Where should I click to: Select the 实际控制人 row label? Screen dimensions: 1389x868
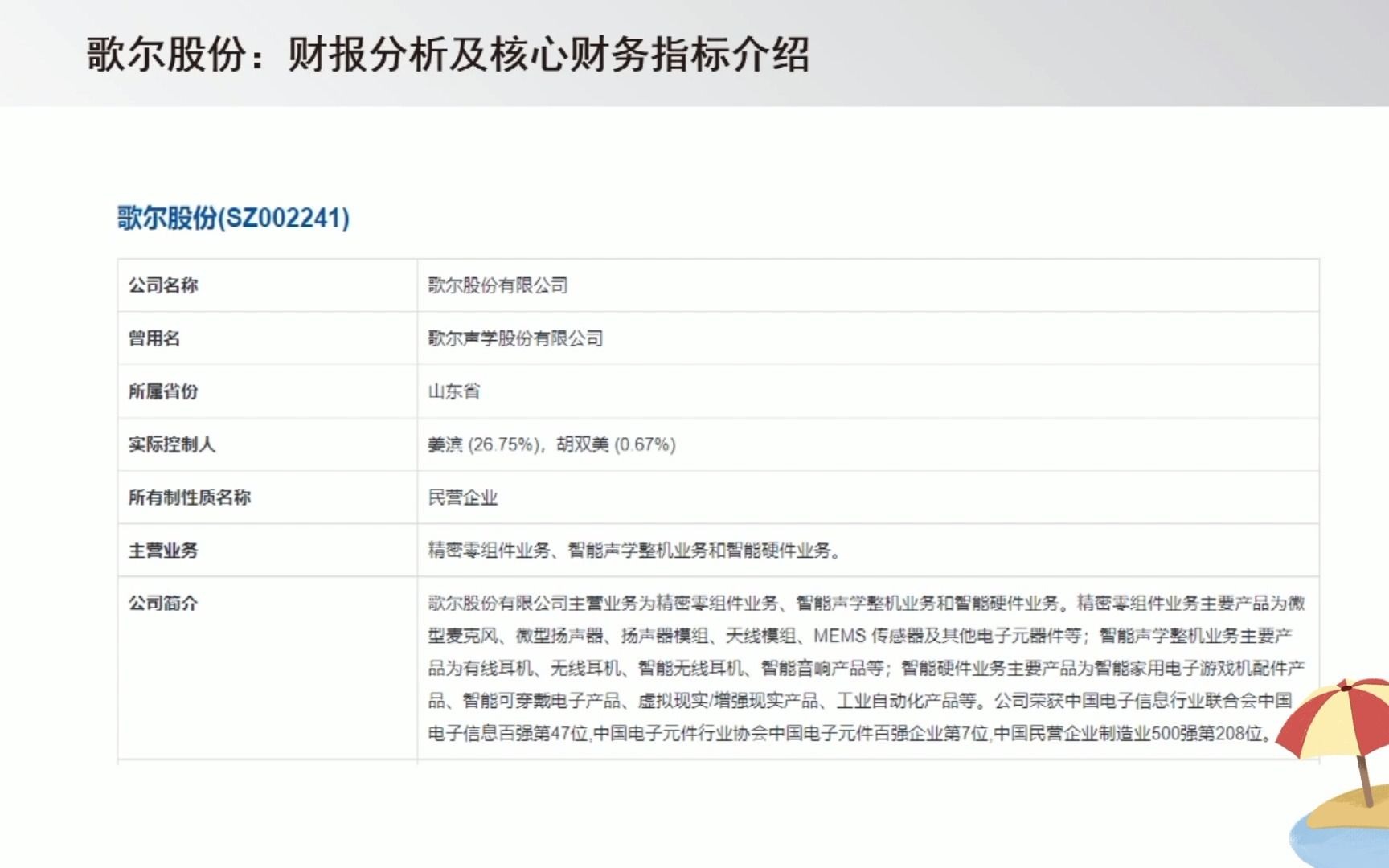click(x=172, y=444)
